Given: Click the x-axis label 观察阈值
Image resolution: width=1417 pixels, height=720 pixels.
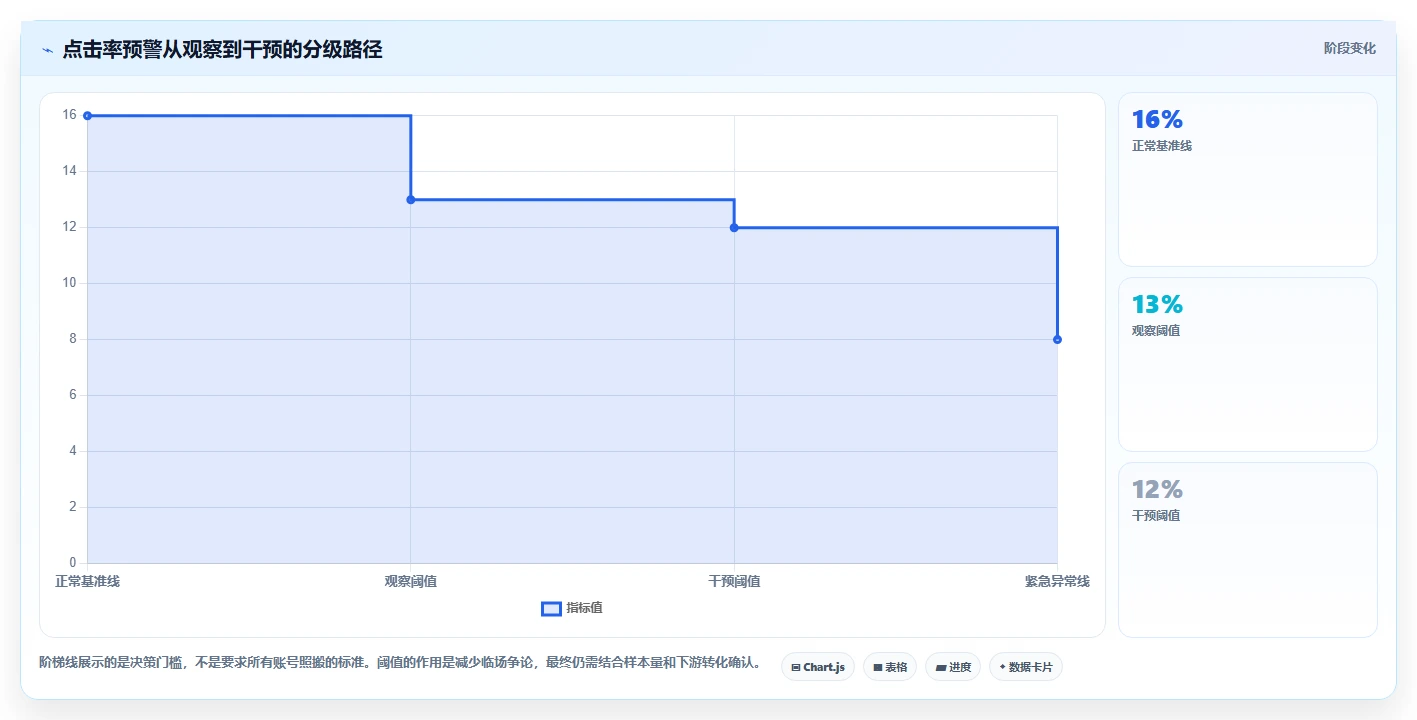Looking at the screenshot, I should pos(411,581).
